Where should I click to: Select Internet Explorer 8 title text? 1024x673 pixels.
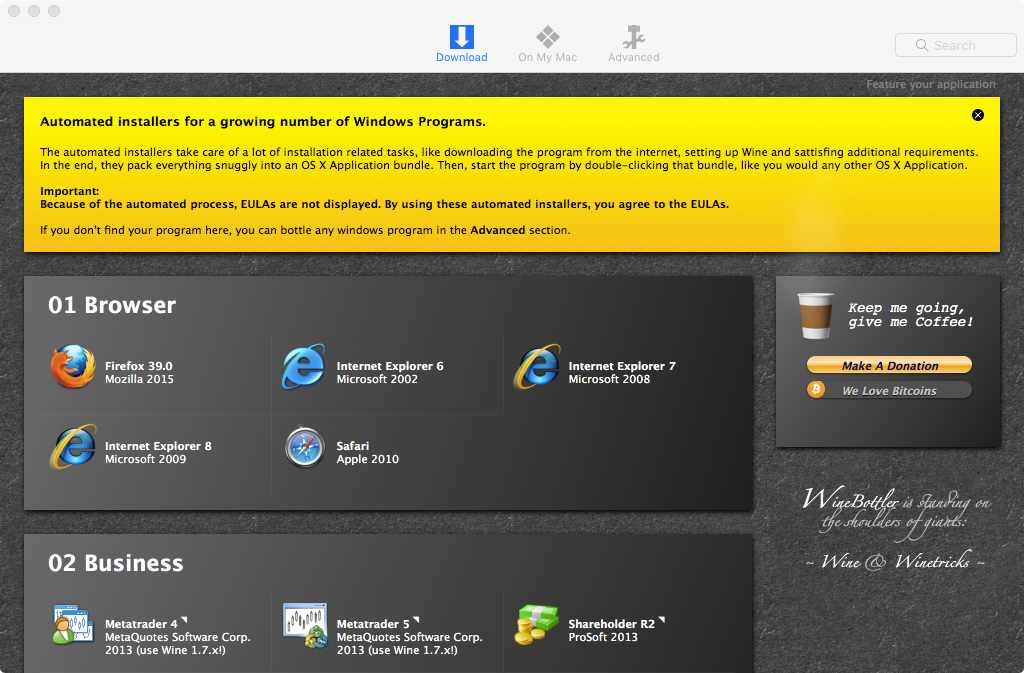pyautogui.click(x=158, y=446)
